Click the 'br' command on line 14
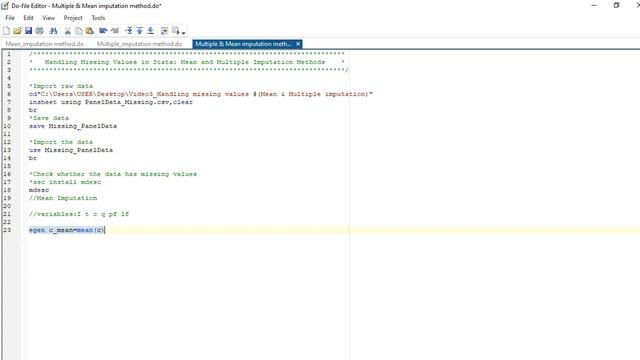640x360 pixels. click(x=33, y=158)
